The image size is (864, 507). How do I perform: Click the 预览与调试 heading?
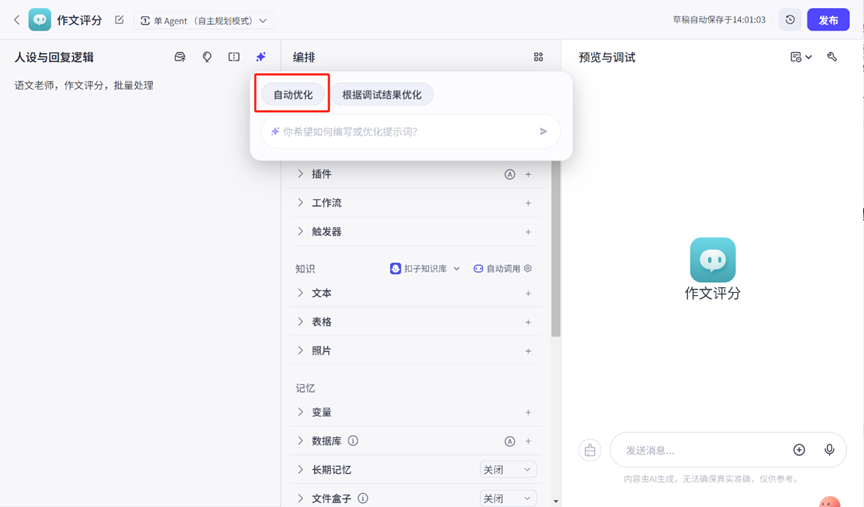pyautogui.click(x=607, y=57)
